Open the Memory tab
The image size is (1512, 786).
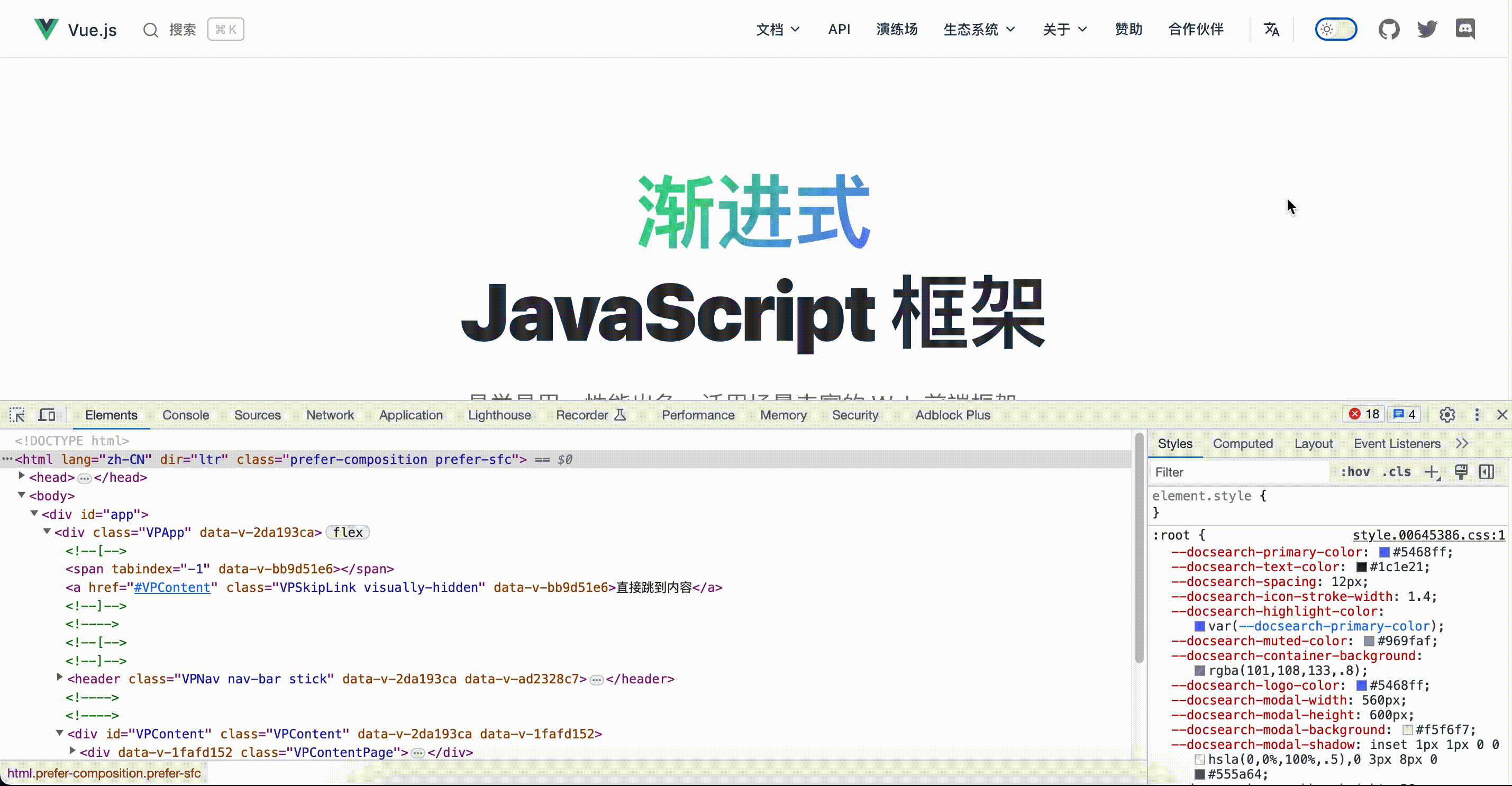click(783, 415)
